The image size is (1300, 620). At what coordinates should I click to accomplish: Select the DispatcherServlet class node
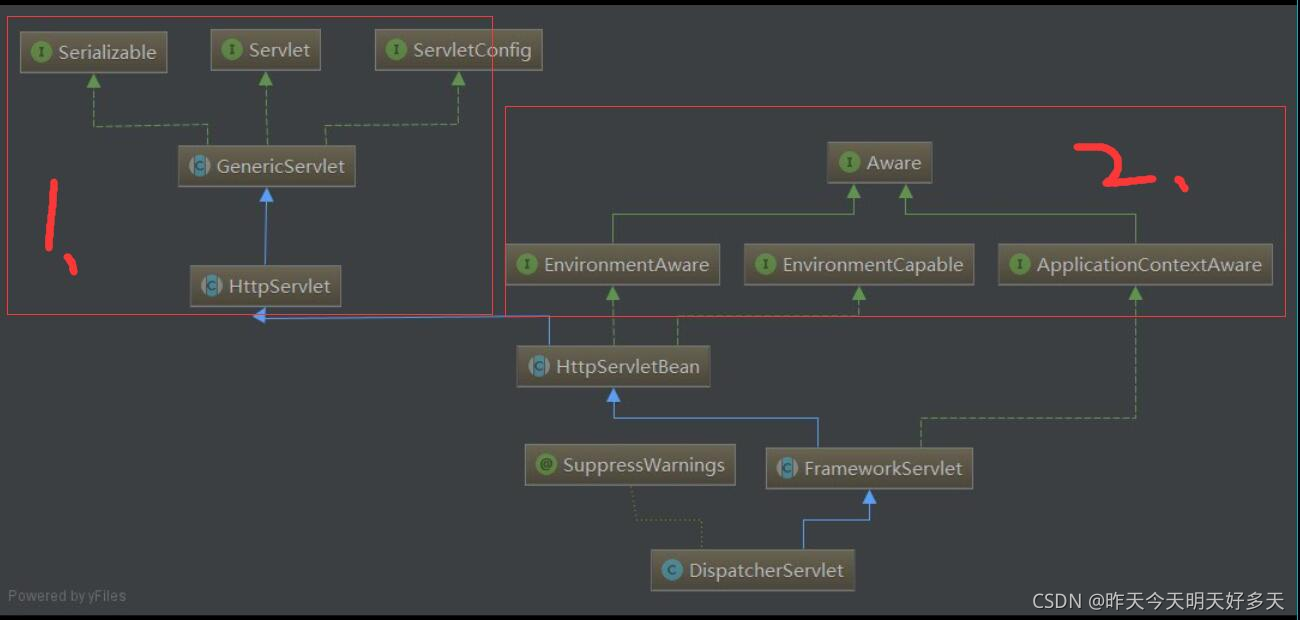[752, 570]
